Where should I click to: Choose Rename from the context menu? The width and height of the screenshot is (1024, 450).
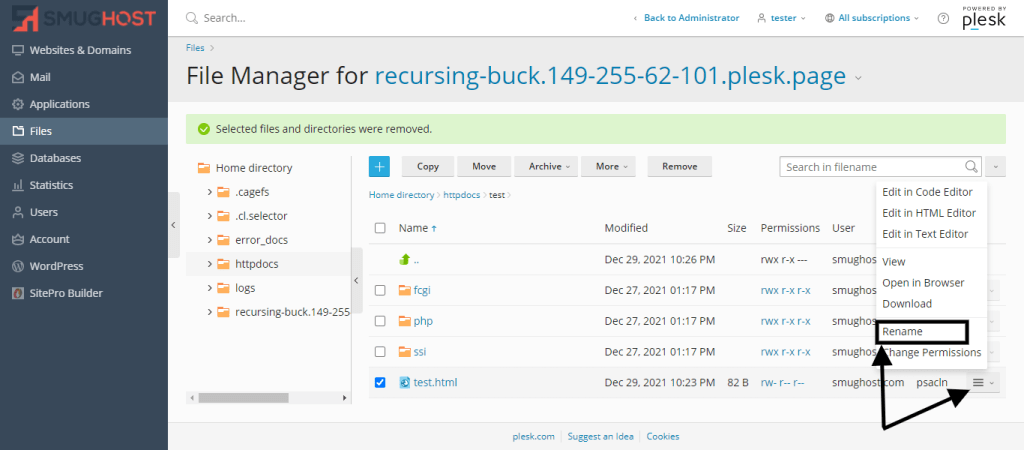click(902, 332)
